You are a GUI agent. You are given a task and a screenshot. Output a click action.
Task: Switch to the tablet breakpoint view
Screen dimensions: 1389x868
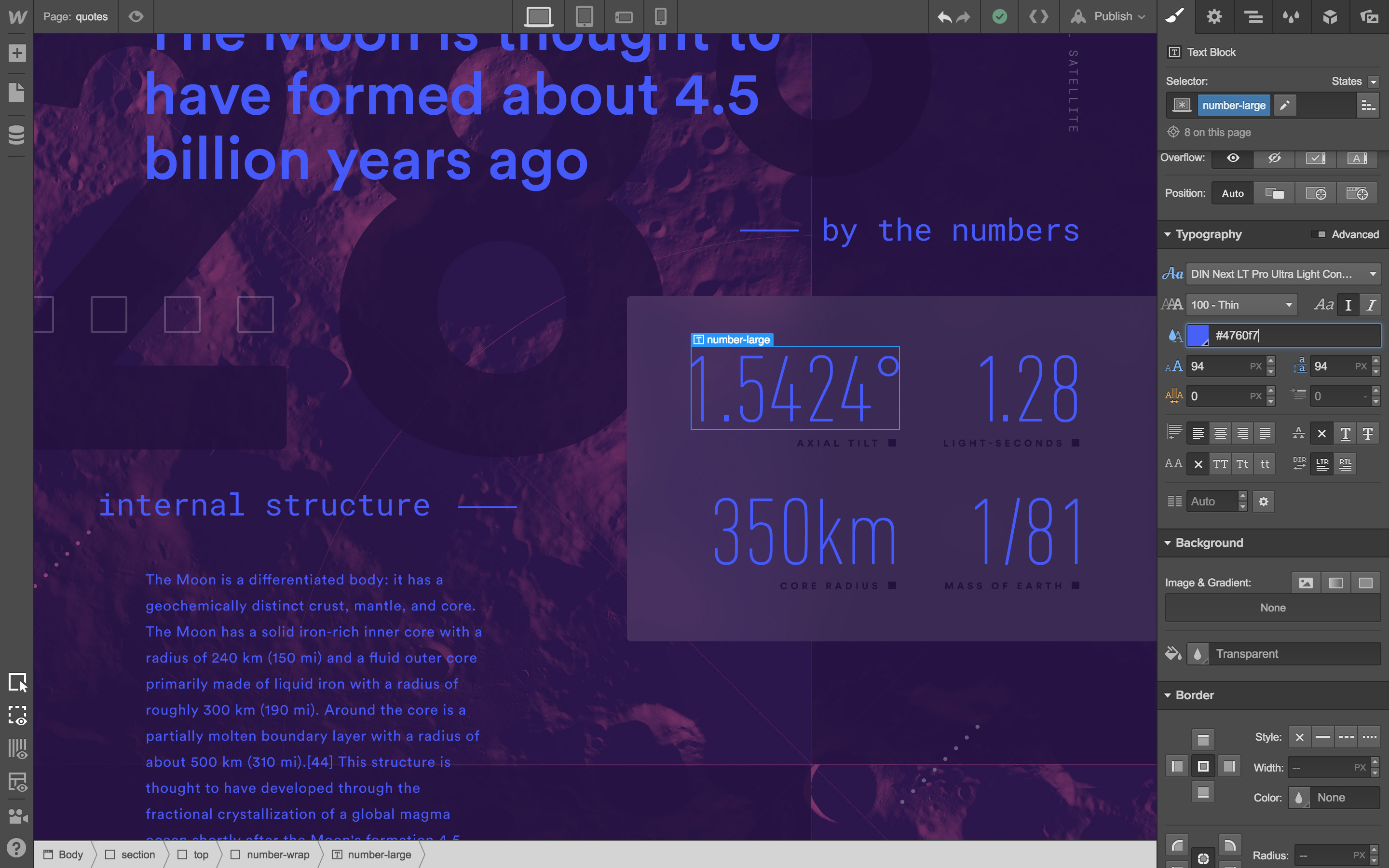[585, 17]
